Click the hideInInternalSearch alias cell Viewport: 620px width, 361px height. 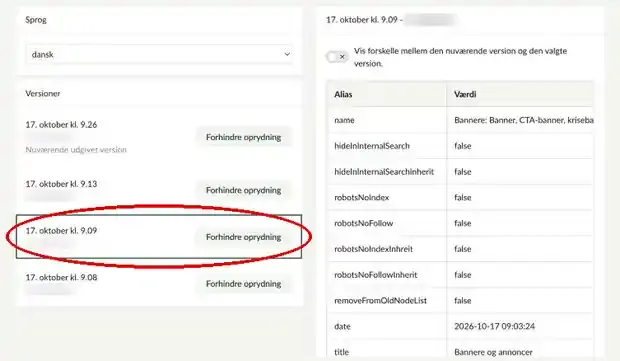click(x=387, y=146)
